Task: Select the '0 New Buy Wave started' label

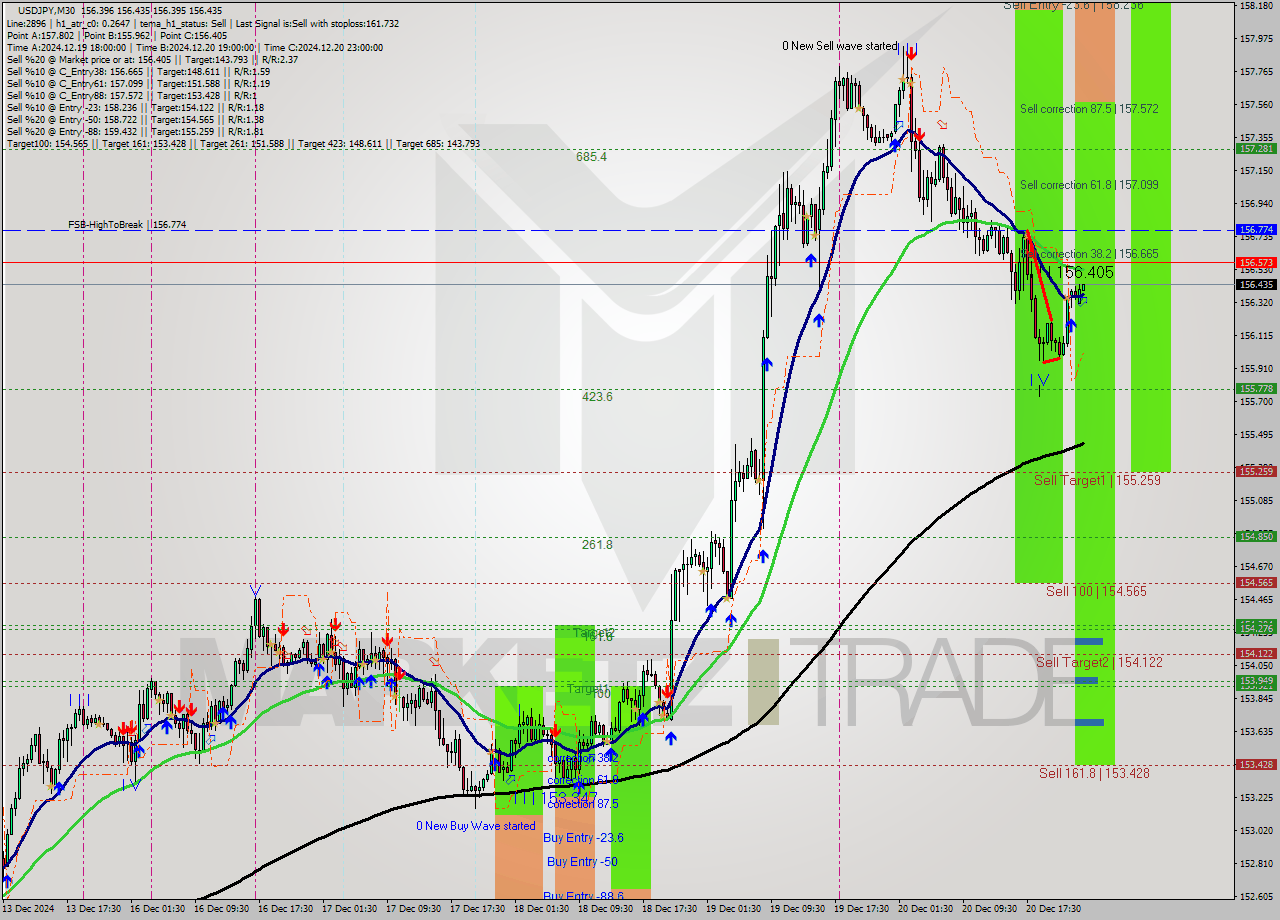Action: pos(476,826)
